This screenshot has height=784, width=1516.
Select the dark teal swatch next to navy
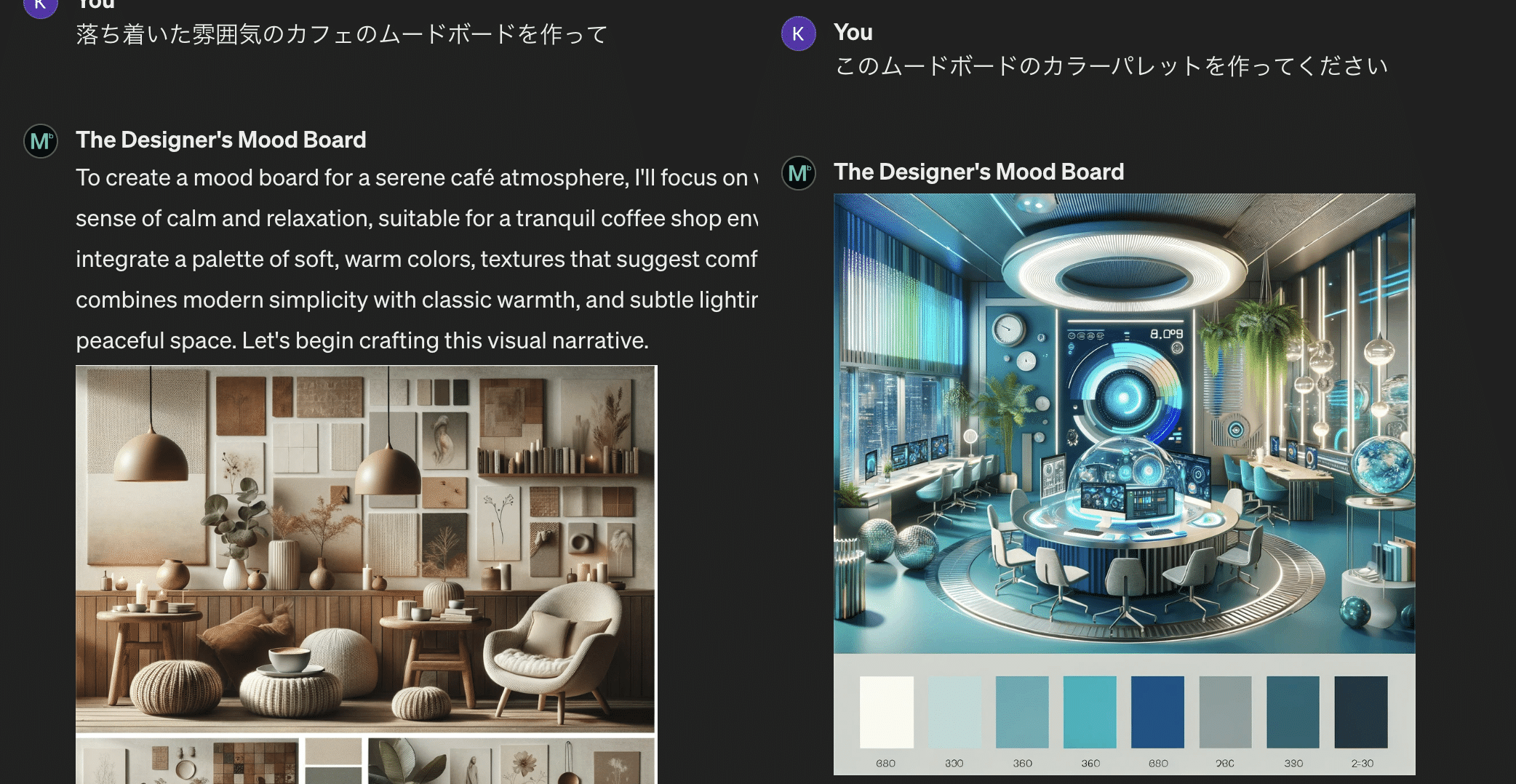coord(1293,712)
